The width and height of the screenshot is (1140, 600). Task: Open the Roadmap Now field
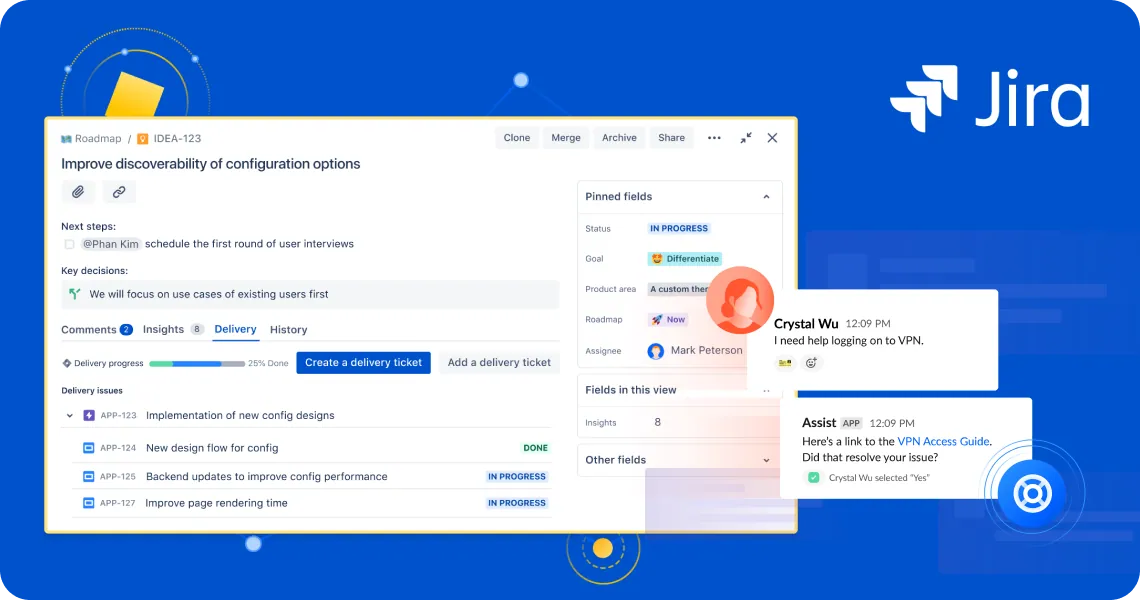[668, 320]
